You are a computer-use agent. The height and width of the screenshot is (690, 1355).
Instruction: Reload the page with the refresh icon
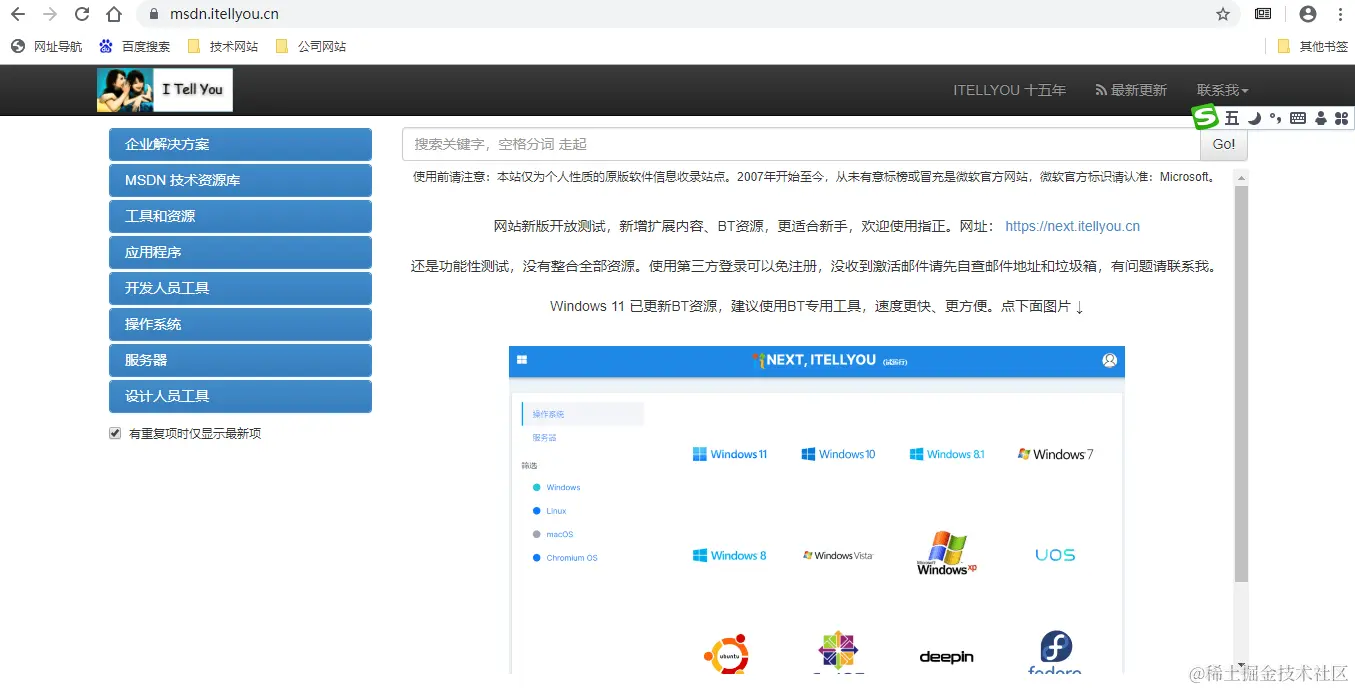pyautogui.click(x=82, y=14)
